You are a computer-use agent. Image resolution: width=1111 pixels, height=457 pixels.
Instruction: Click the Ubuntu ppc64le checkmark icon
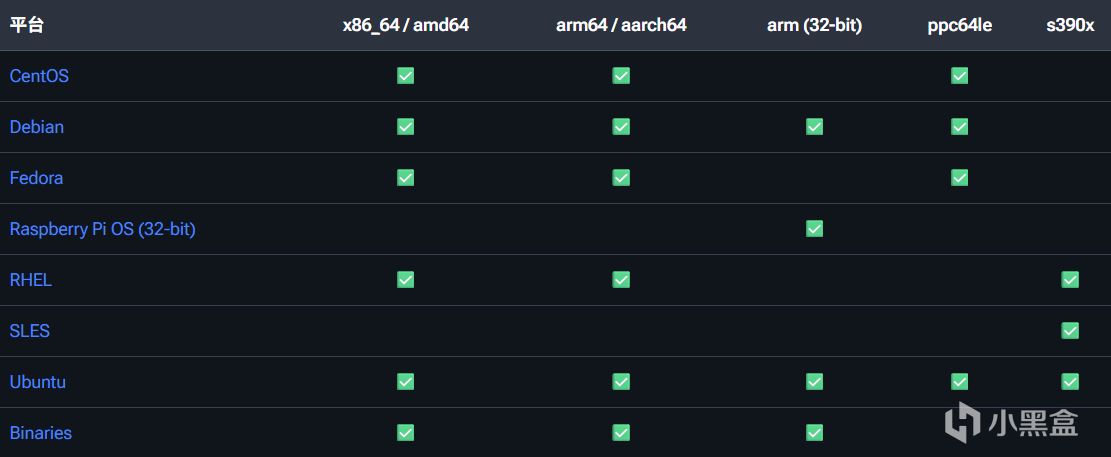(x=959, y=382)
